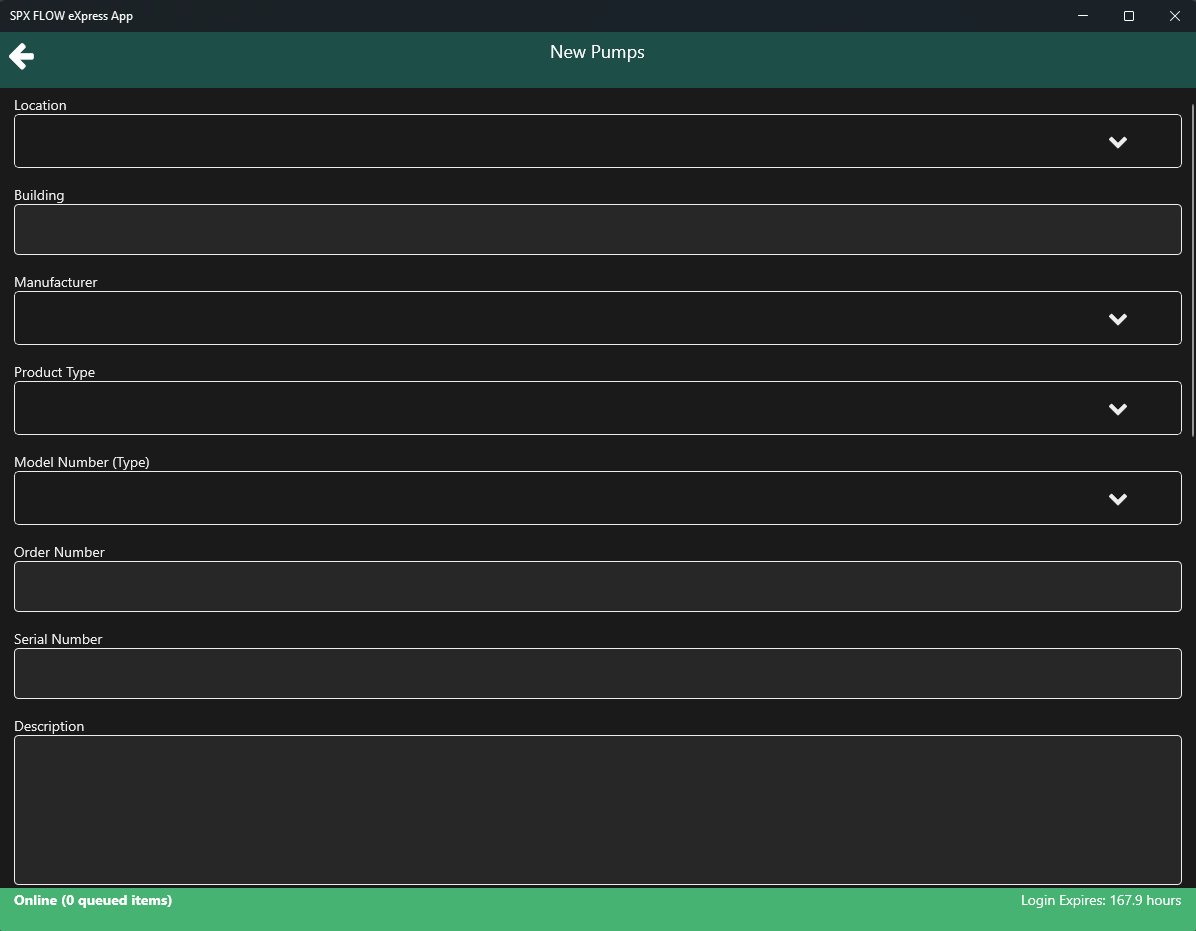Focus the Building input field
1196x931 pixels.
[x=597, y=230]
